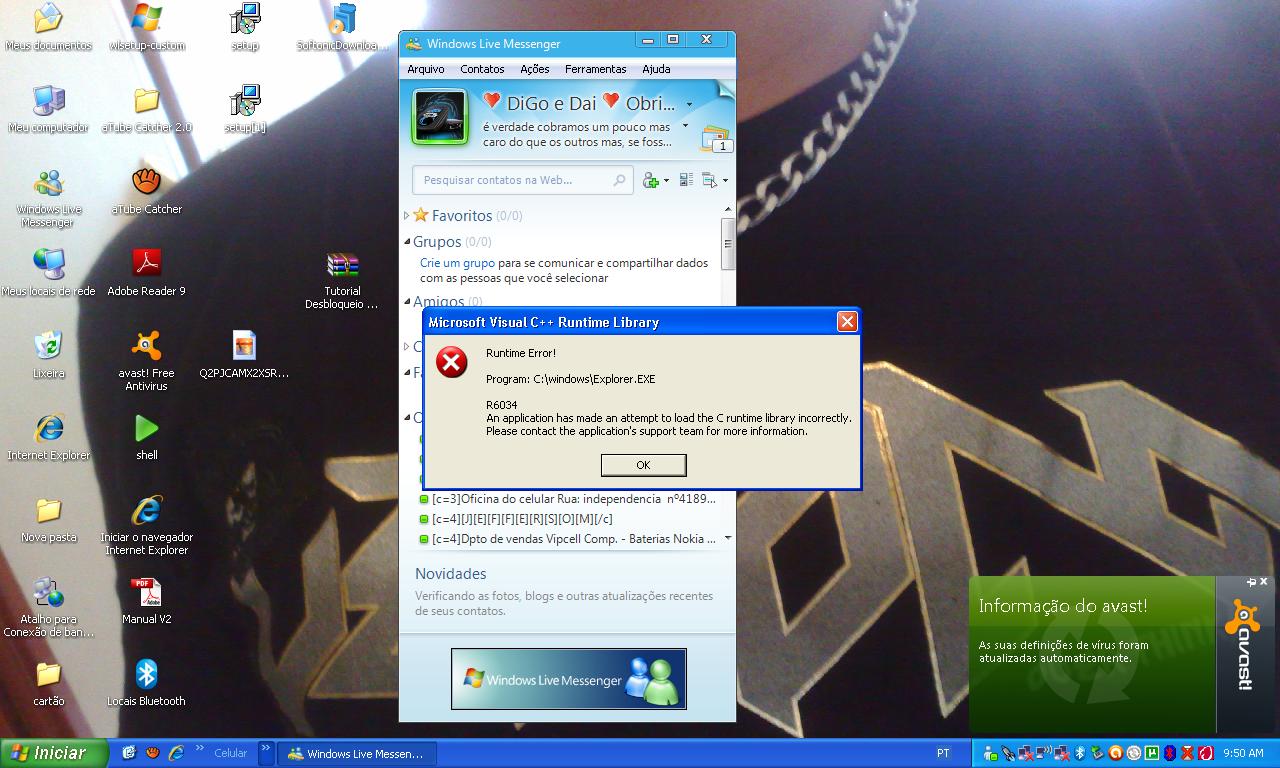Pin the avast! information popup
The image size is (1280, 768).
(1251, 581)
